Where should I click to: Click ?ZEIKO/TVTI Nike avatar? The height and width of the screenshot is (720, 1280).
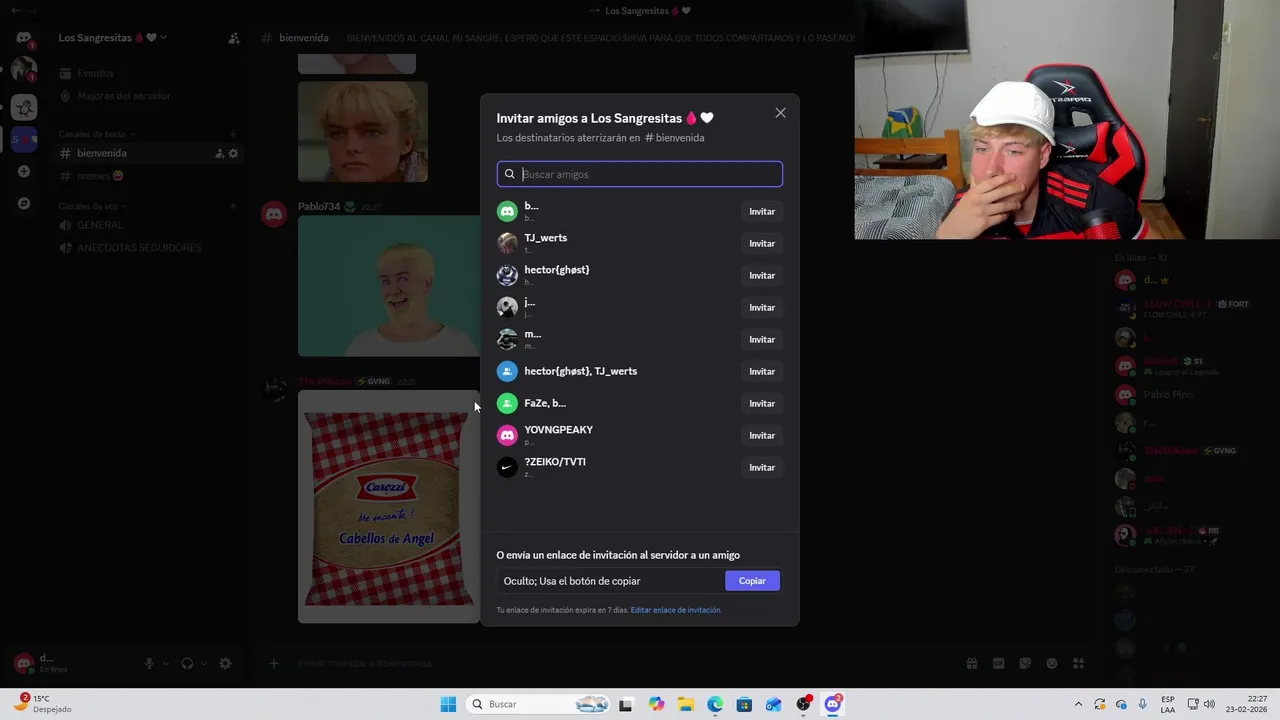pyautogui.click(x=507, y=467)
